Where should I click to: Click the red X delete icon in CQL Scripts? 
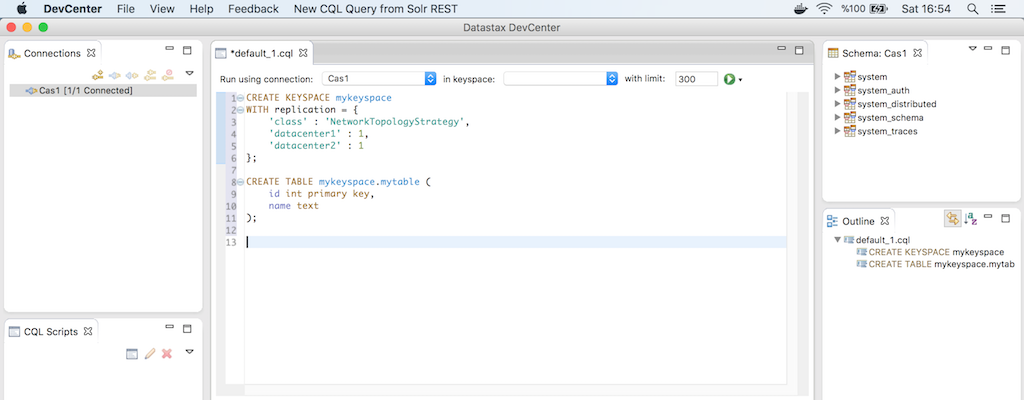click(x=167, y=354)
